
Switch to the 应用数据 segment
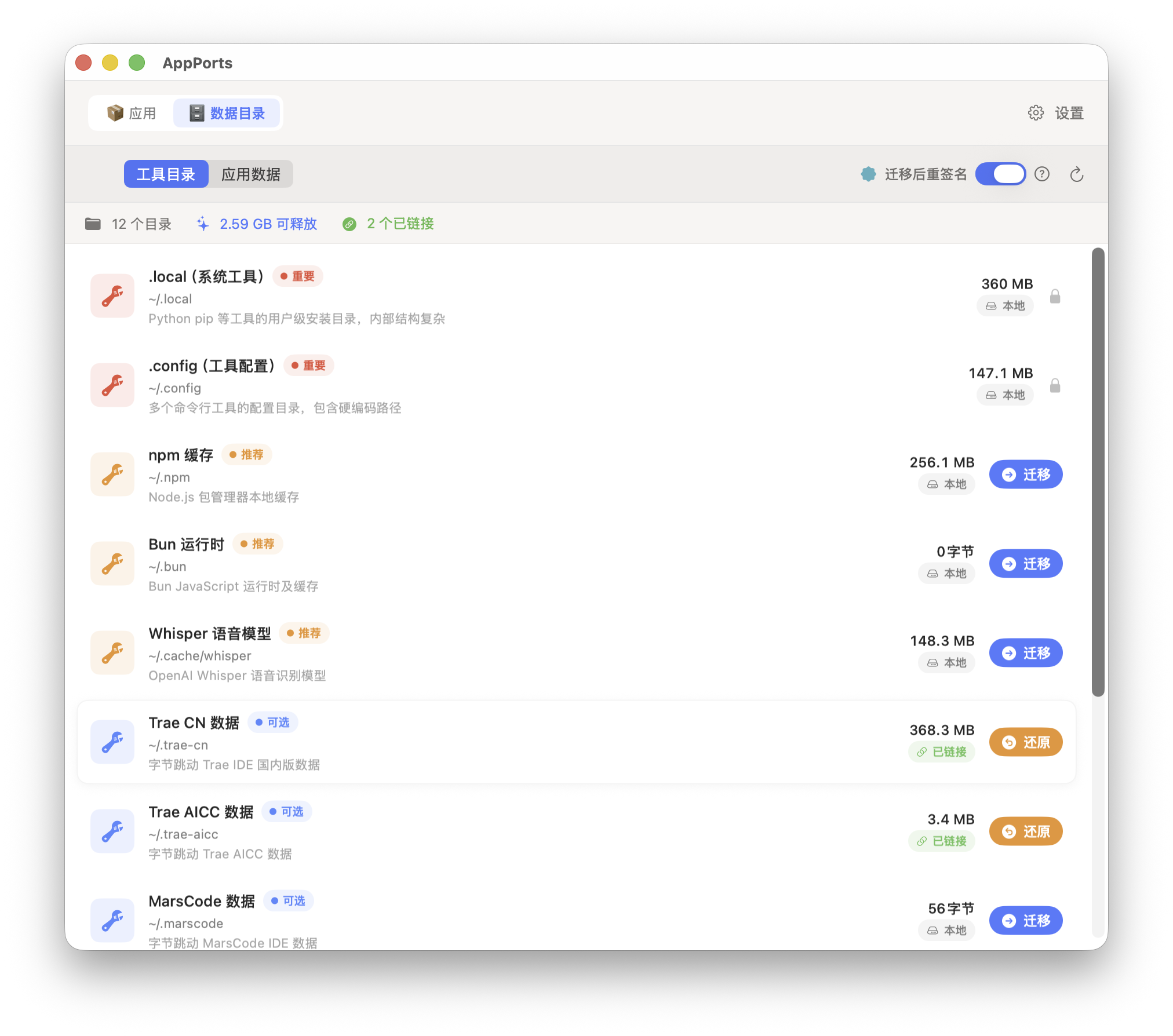[250, 174]
